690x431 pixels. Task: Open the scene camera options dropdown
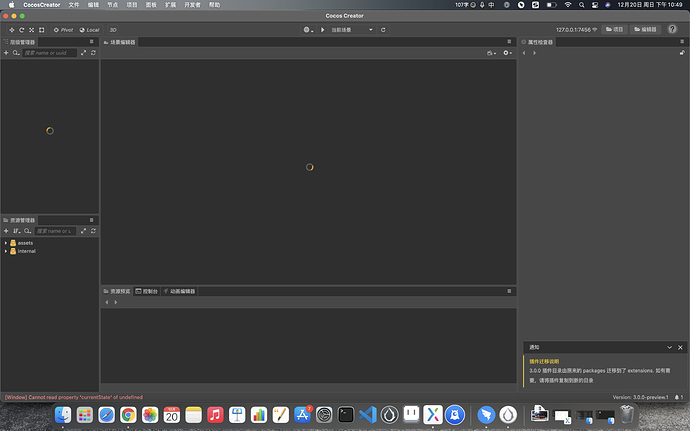click(x=492, y=53)
